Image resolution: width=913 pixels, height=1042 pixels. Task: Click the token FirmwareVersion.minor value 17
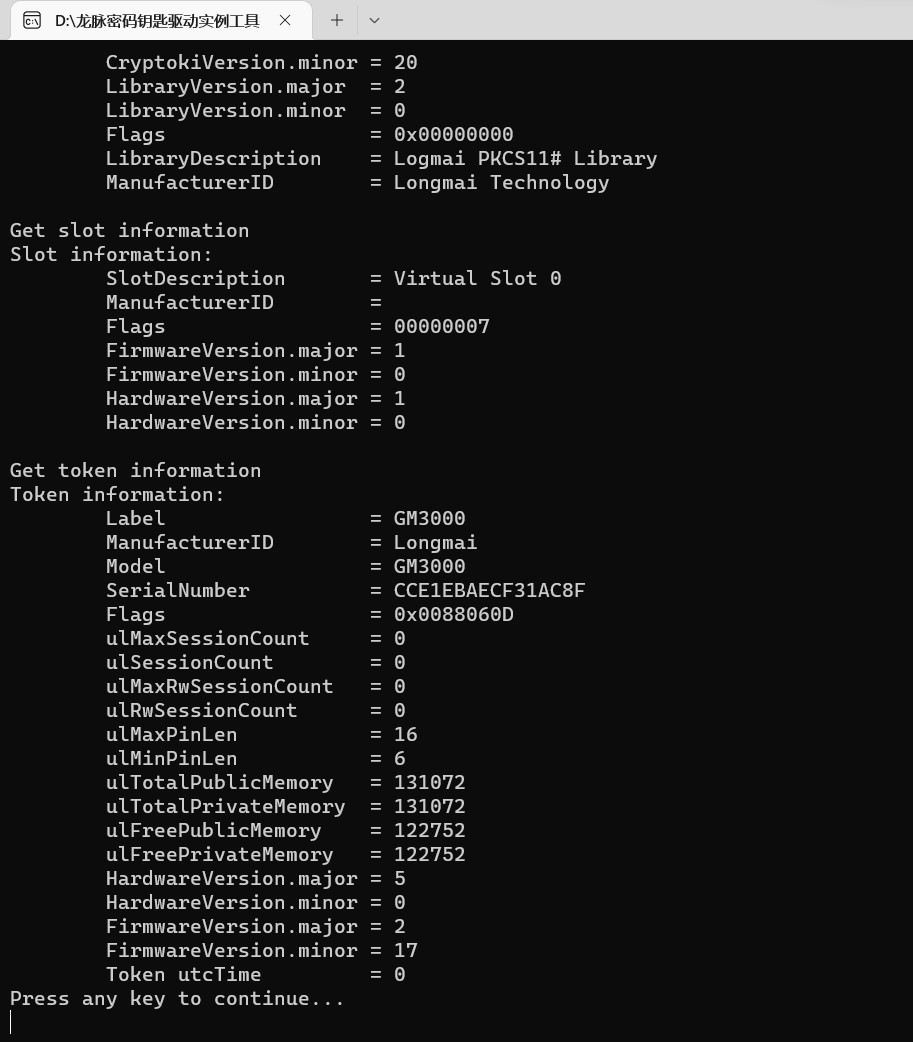click(405, 950)
